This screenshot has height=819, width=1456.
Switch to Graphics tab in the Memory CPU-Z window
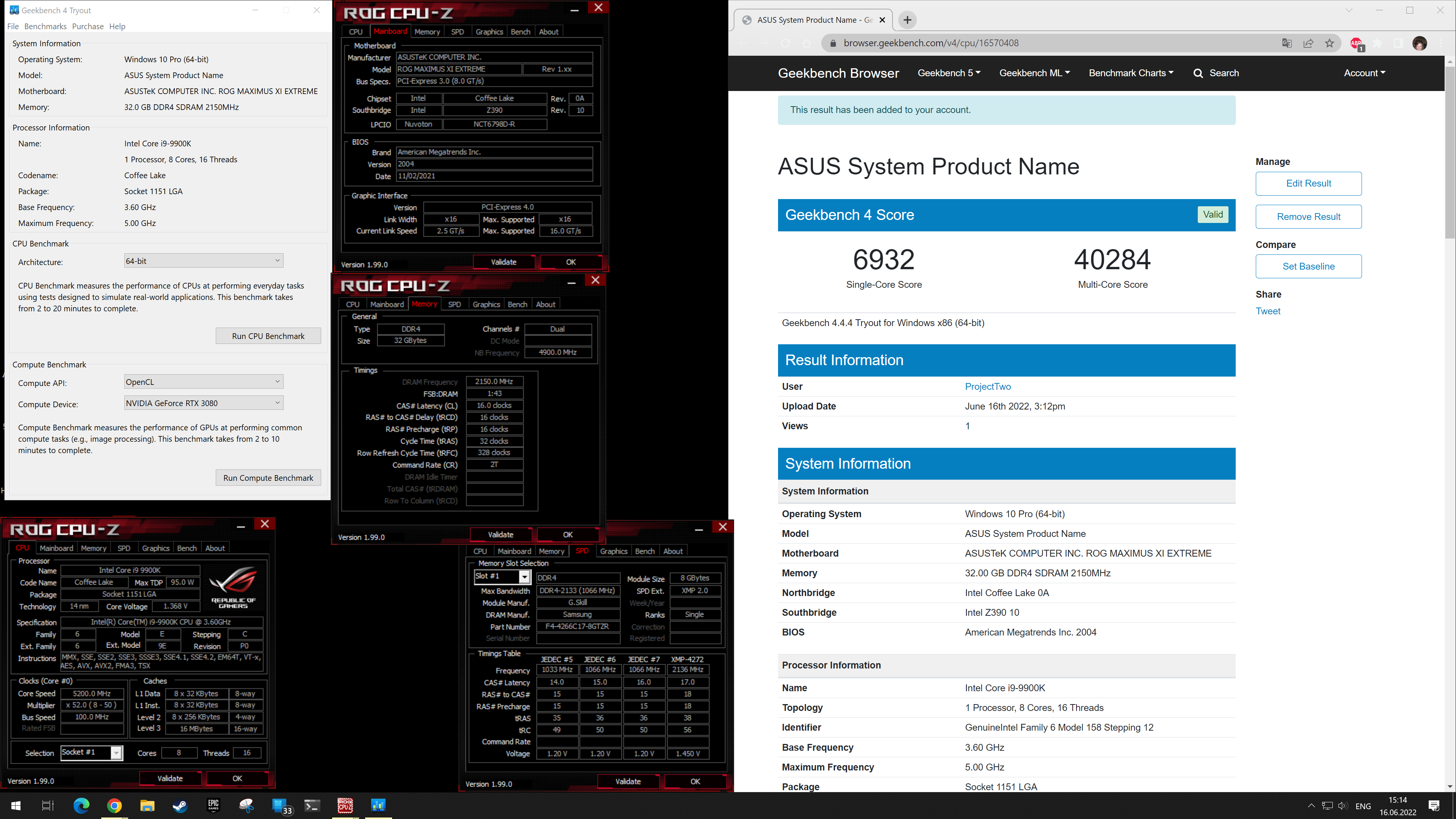486,304
